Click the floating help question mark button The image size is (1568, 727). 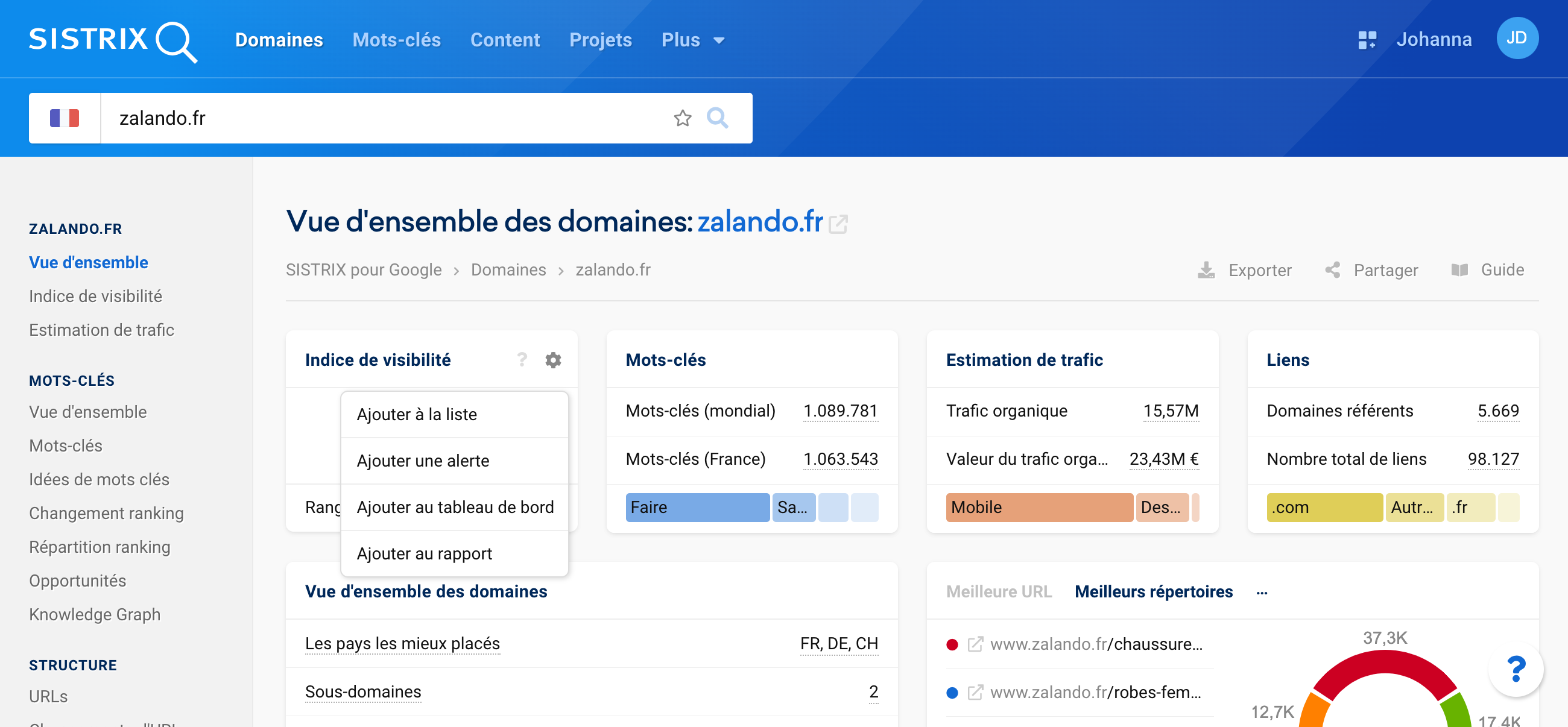click(1516, 669)
